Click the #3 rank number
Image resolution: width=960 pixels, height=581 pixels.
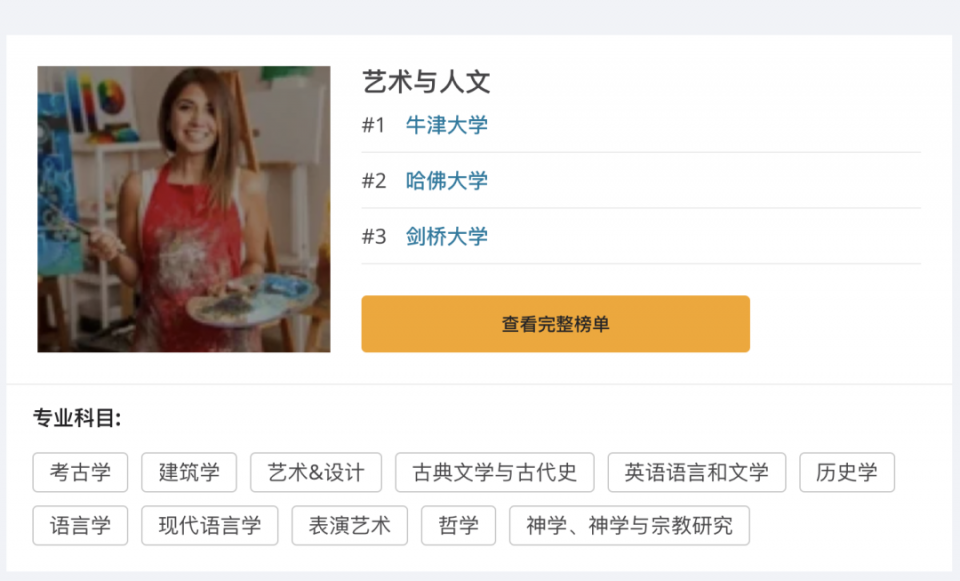tap(374, 236)
